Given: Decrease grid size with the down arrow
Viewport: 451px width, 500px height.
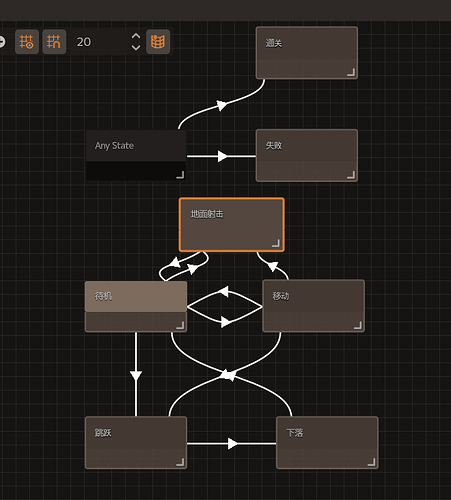Looking at the screenshot, I should 136,47.
